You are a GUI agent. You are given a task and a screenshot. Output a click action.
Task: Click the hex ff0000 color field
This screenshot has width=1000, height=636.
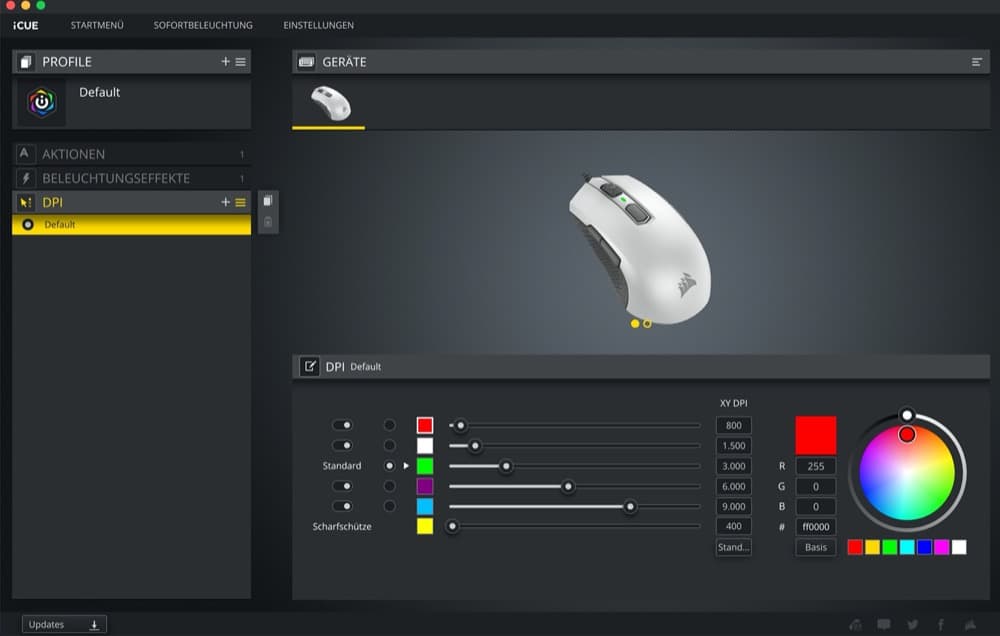coord(816,527)
